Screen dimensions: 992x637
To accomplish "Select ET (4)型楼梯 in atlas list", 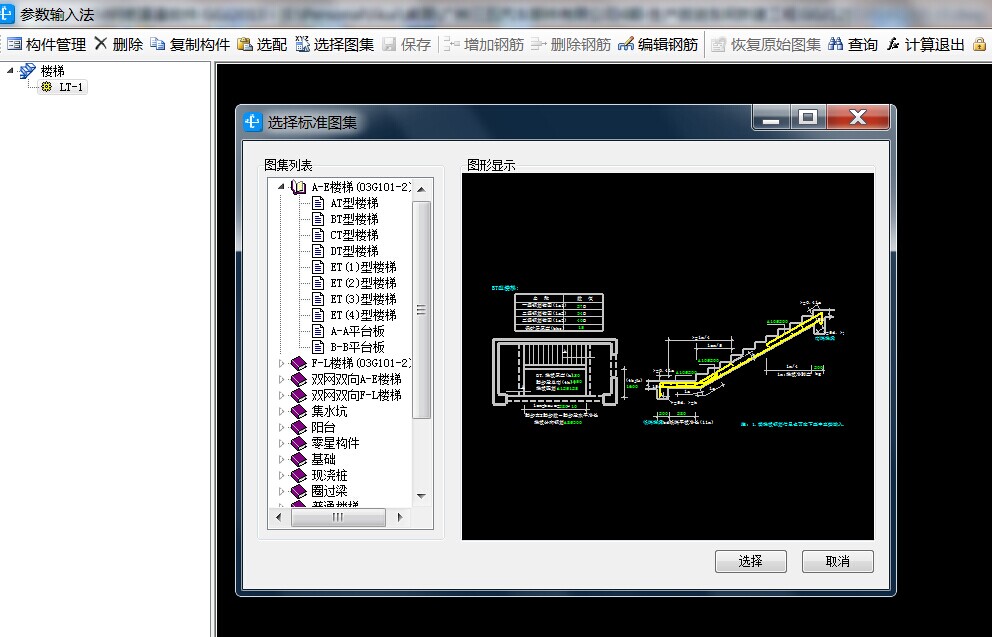I will pyautogui.click(x=363, y=315).
